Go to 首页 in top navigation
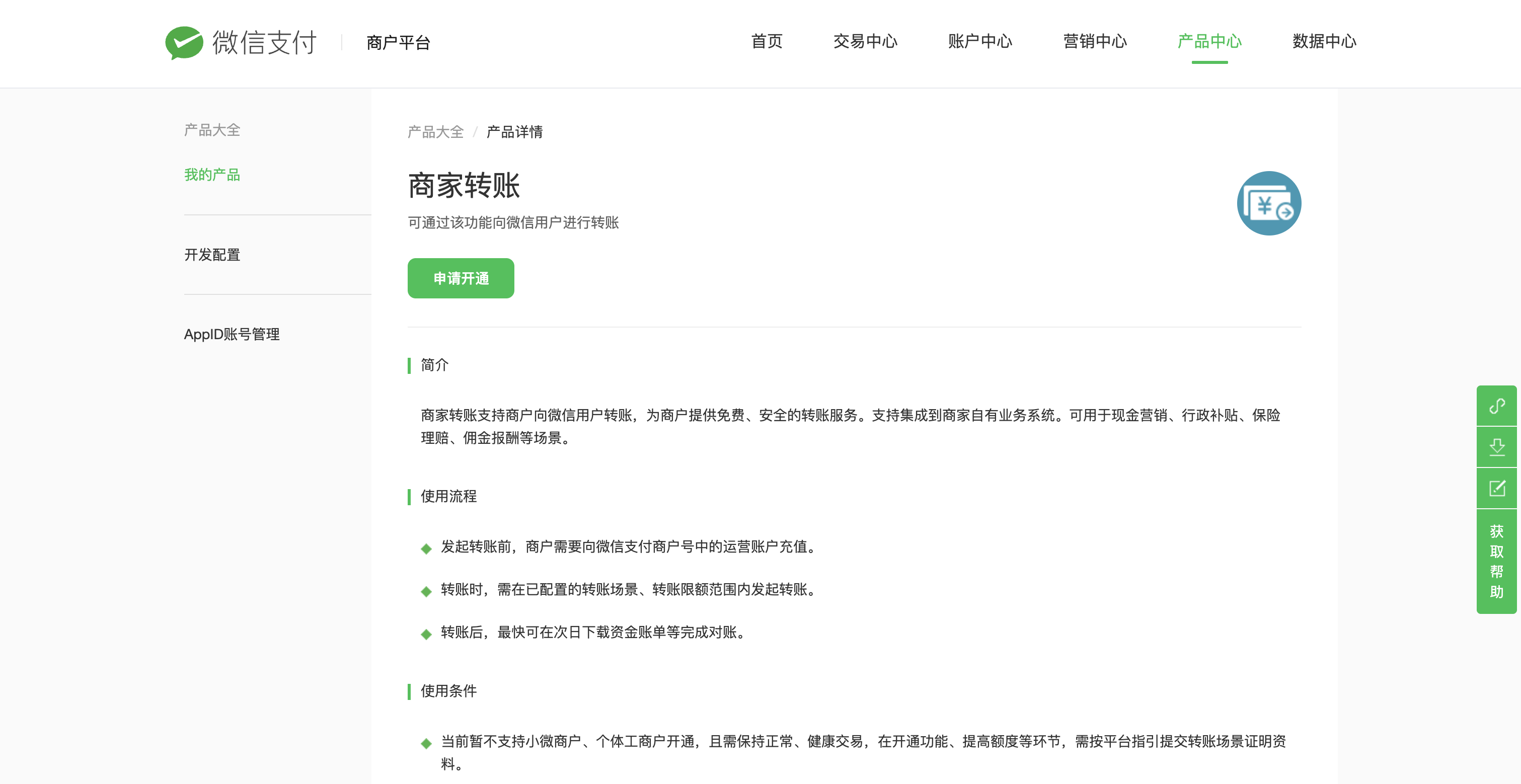 767,41
